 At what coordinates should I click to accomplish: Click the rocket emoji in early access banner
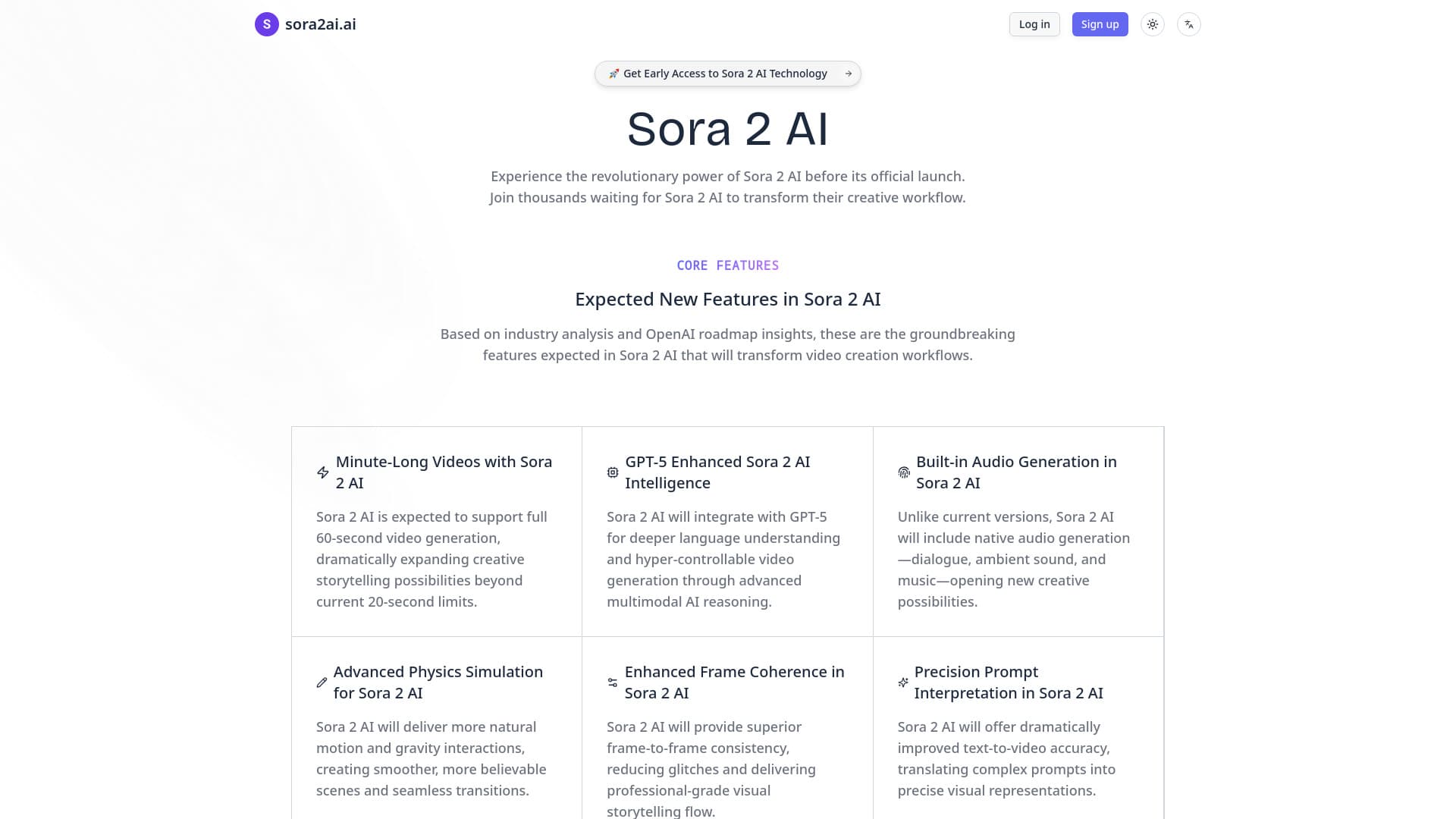click(x=614, y=74)
